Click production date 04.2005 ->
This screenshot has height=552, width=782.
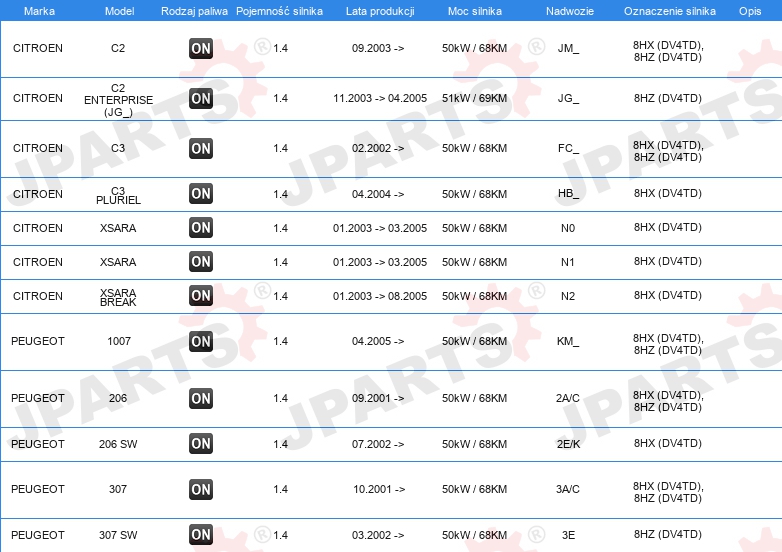pos(378,341)
